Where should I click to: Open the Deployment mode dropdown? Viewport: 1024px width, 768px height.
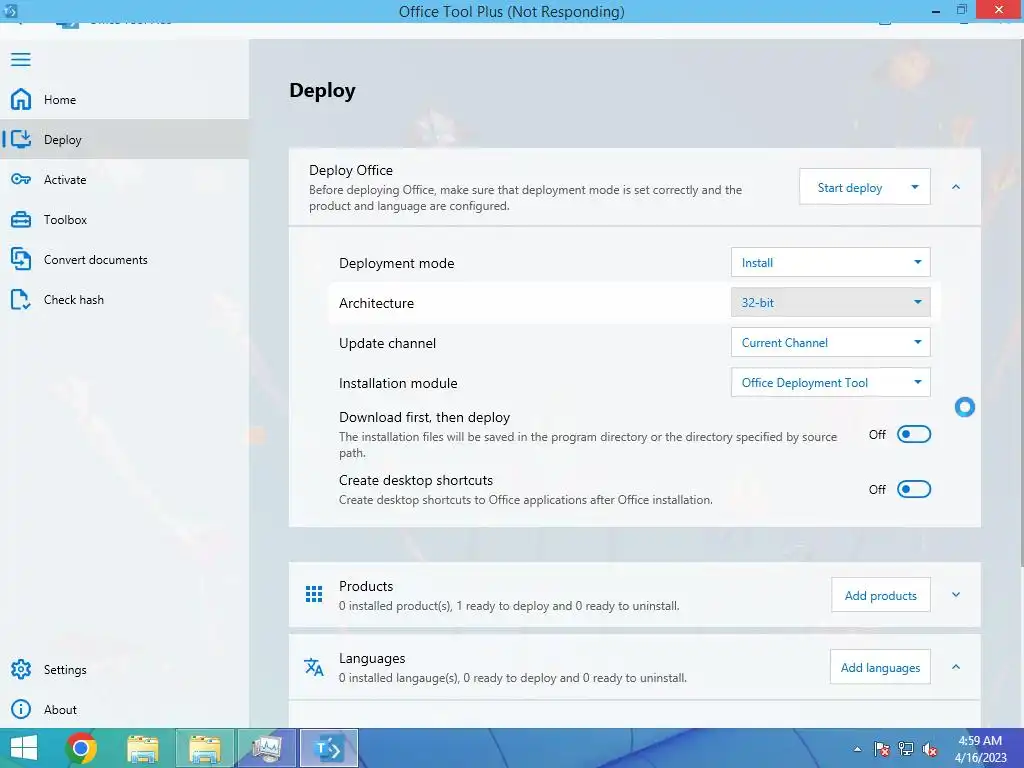click(x=830, y=263)
